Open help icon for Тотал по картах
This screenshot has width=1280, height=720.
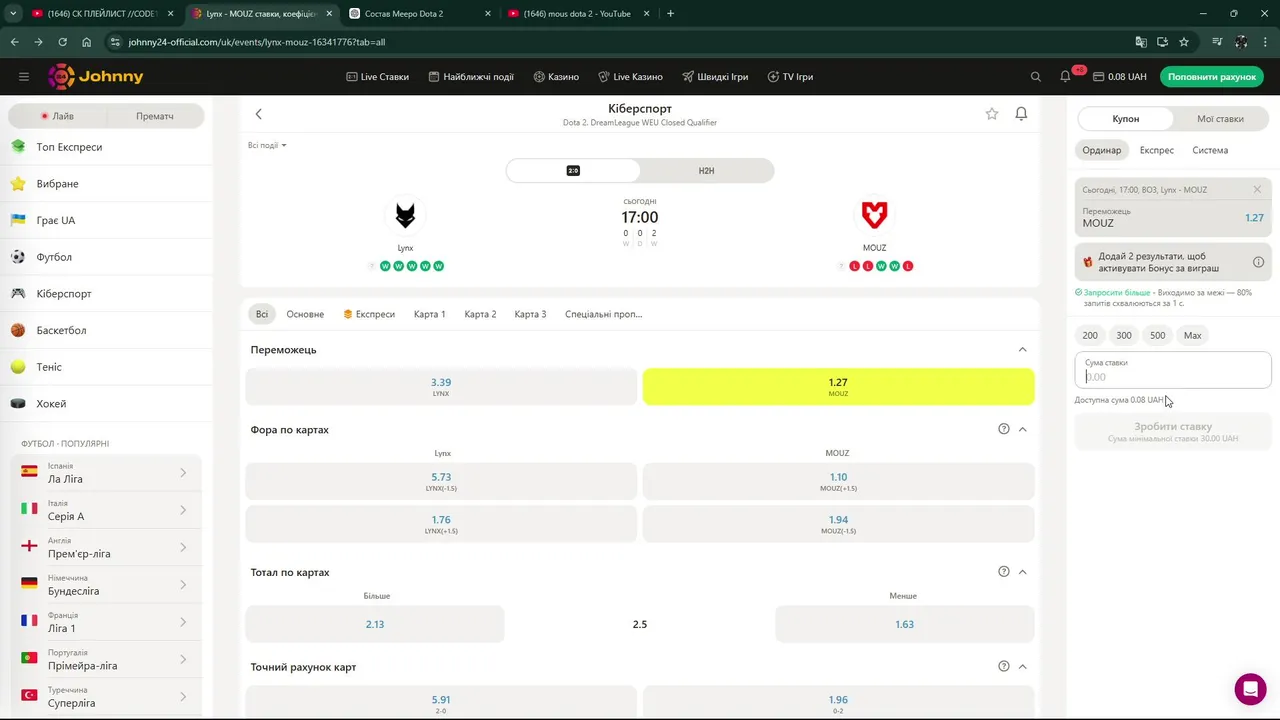pyautogui.click(x=1004, y=572)
